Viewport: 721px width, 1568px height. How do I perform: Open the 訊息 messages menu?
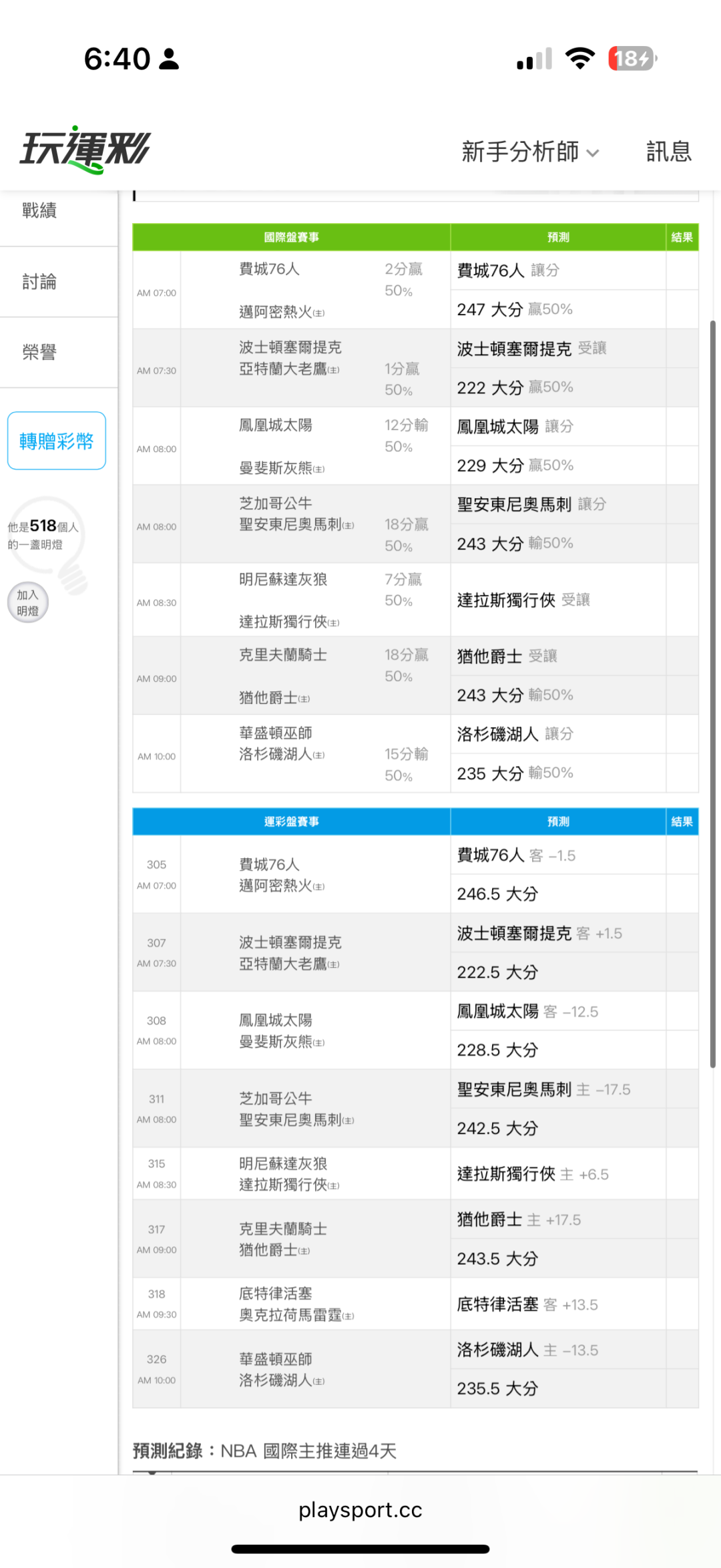pos(668,152)
